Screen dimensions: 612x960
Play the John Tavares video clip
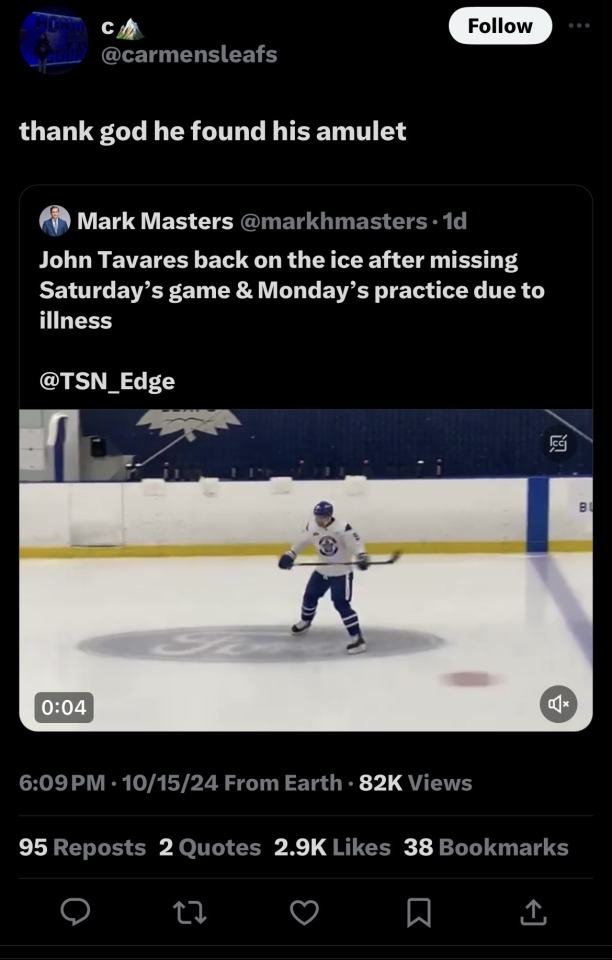pyautogui.click(x=305, y=570)
